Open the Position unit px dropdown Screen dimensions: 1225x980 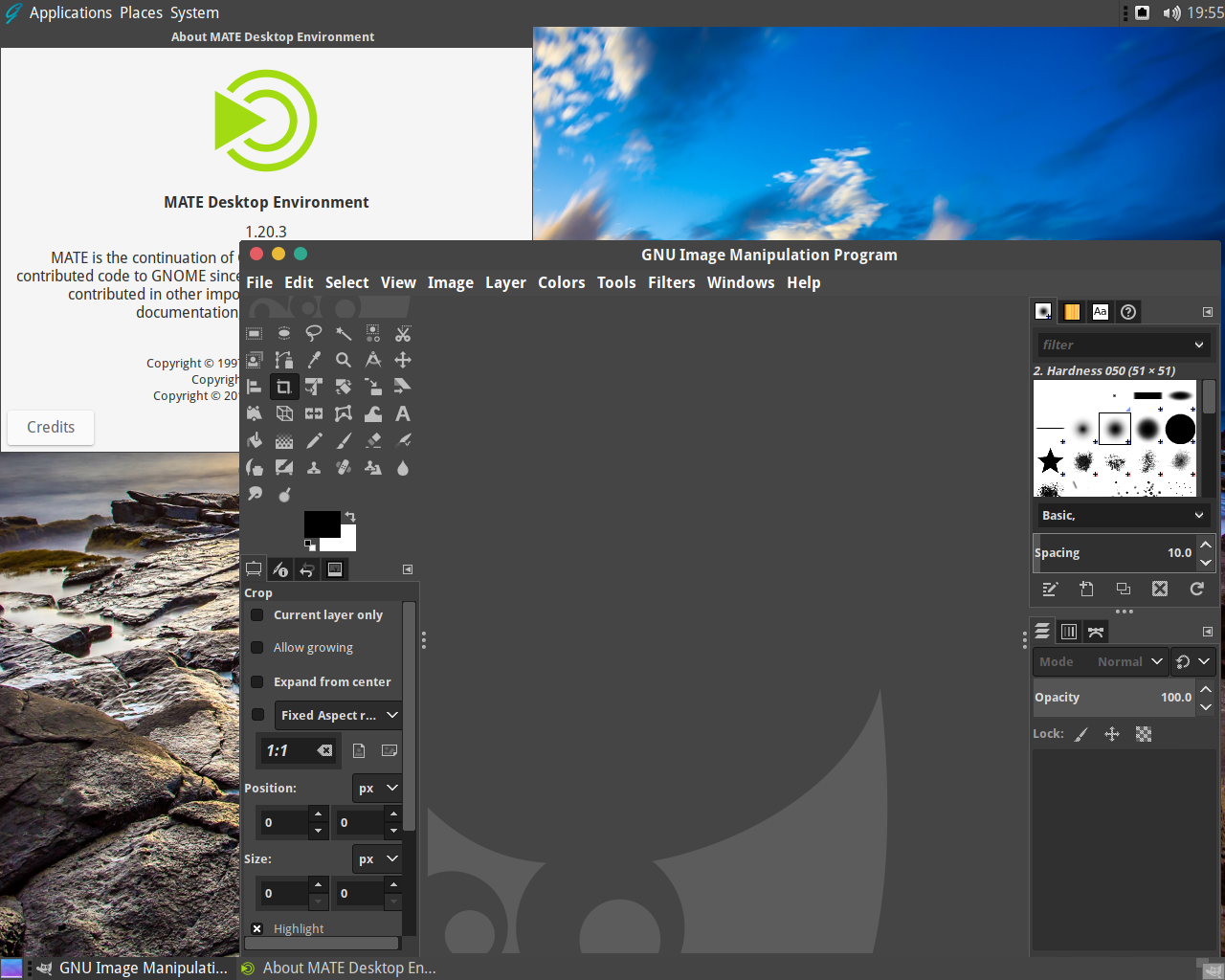tap(377, 788)
